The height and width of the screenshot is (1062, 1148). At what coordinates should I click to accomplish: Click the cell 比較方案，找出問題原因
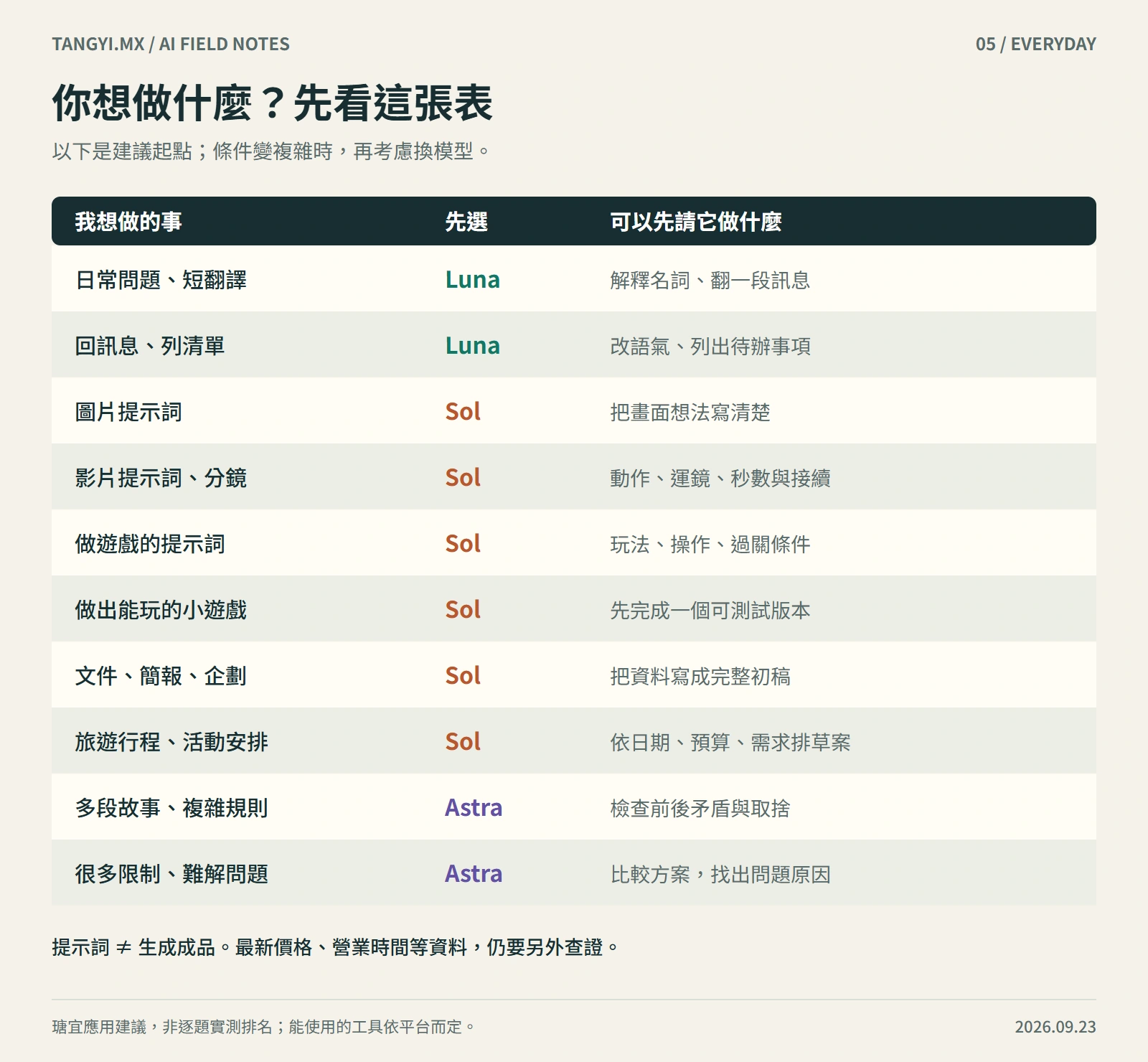[720, 875]
